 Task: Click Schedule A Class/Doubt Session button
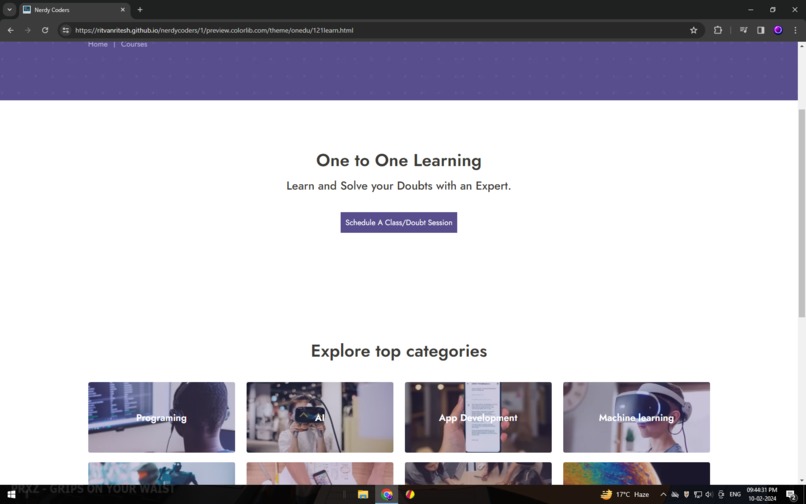tap(398, 223)
